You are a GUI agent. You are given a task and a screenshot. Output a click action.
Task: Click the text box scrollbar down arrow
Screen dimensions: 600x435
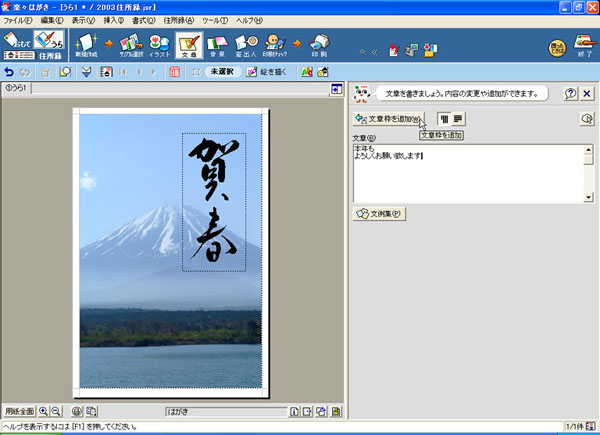click(x=589, y=198)
